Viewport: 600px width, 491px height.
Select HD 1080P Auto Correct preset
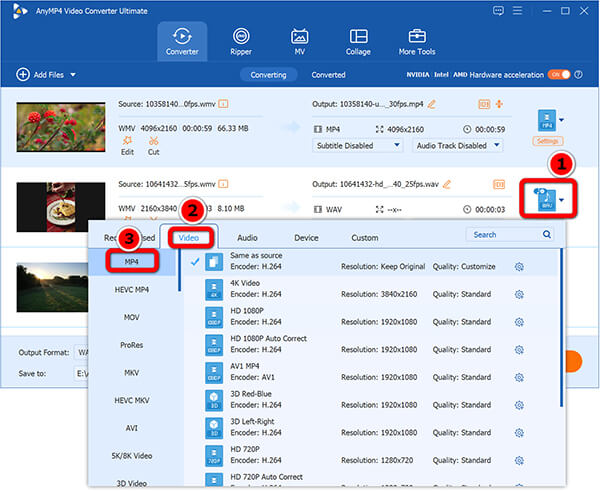(x=371, y=344)
